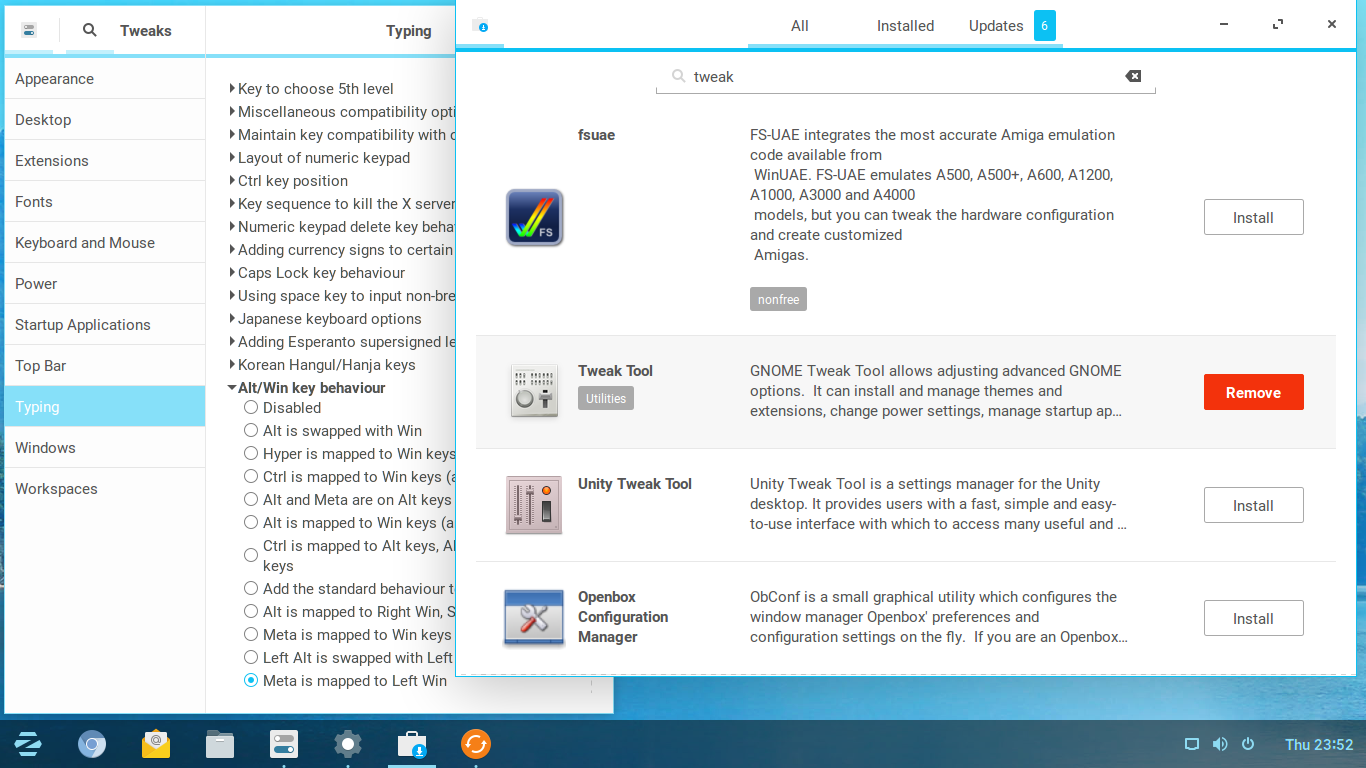Open the Software Updater taskbar icon
The image size is (1366, 768).
pos(475,744)
